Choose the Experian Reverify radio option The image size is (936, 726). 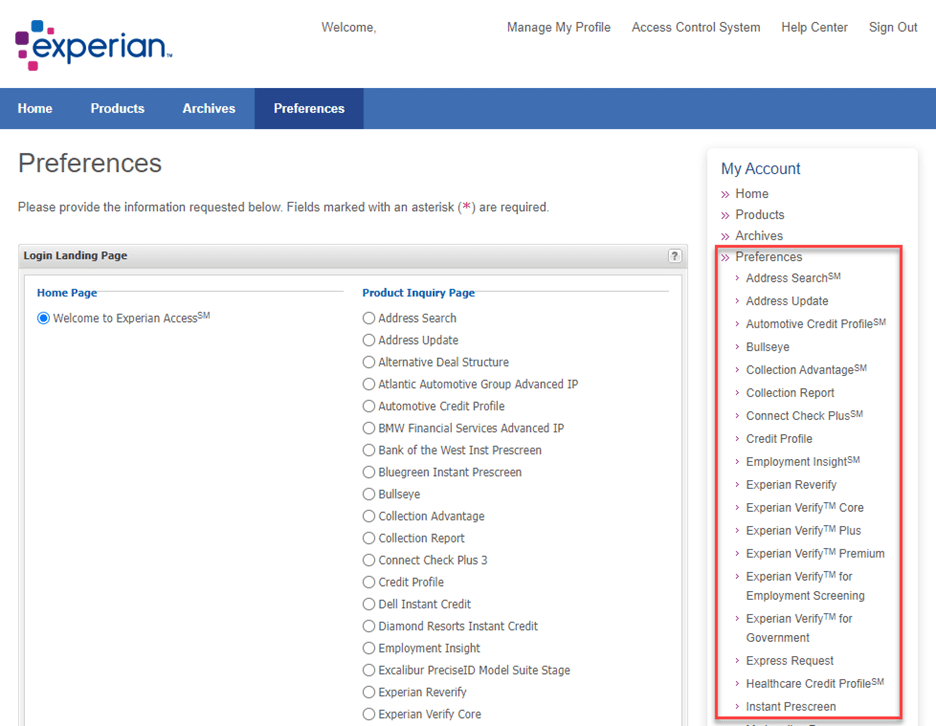coord(369,692)
